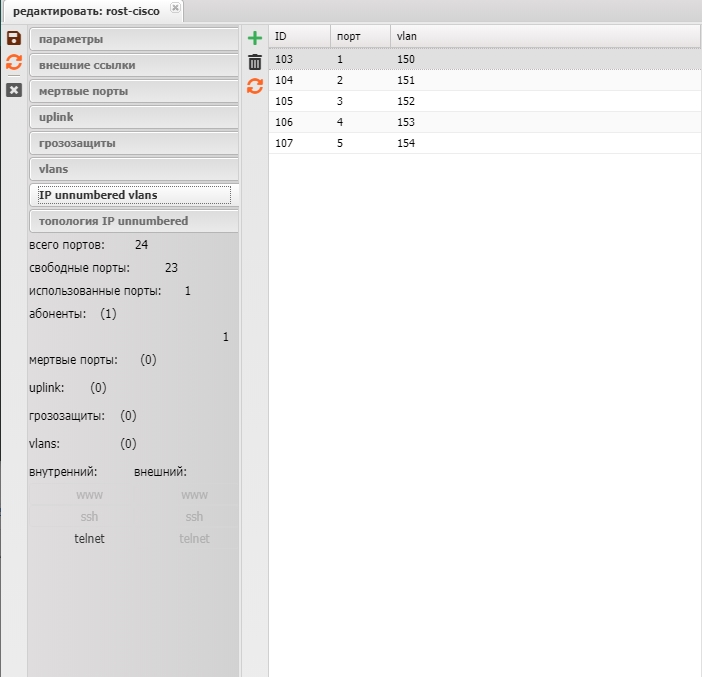The image size is (702, 677).
Task: Click the orange refresh icon in left sidebar
Action: (14, 63)
